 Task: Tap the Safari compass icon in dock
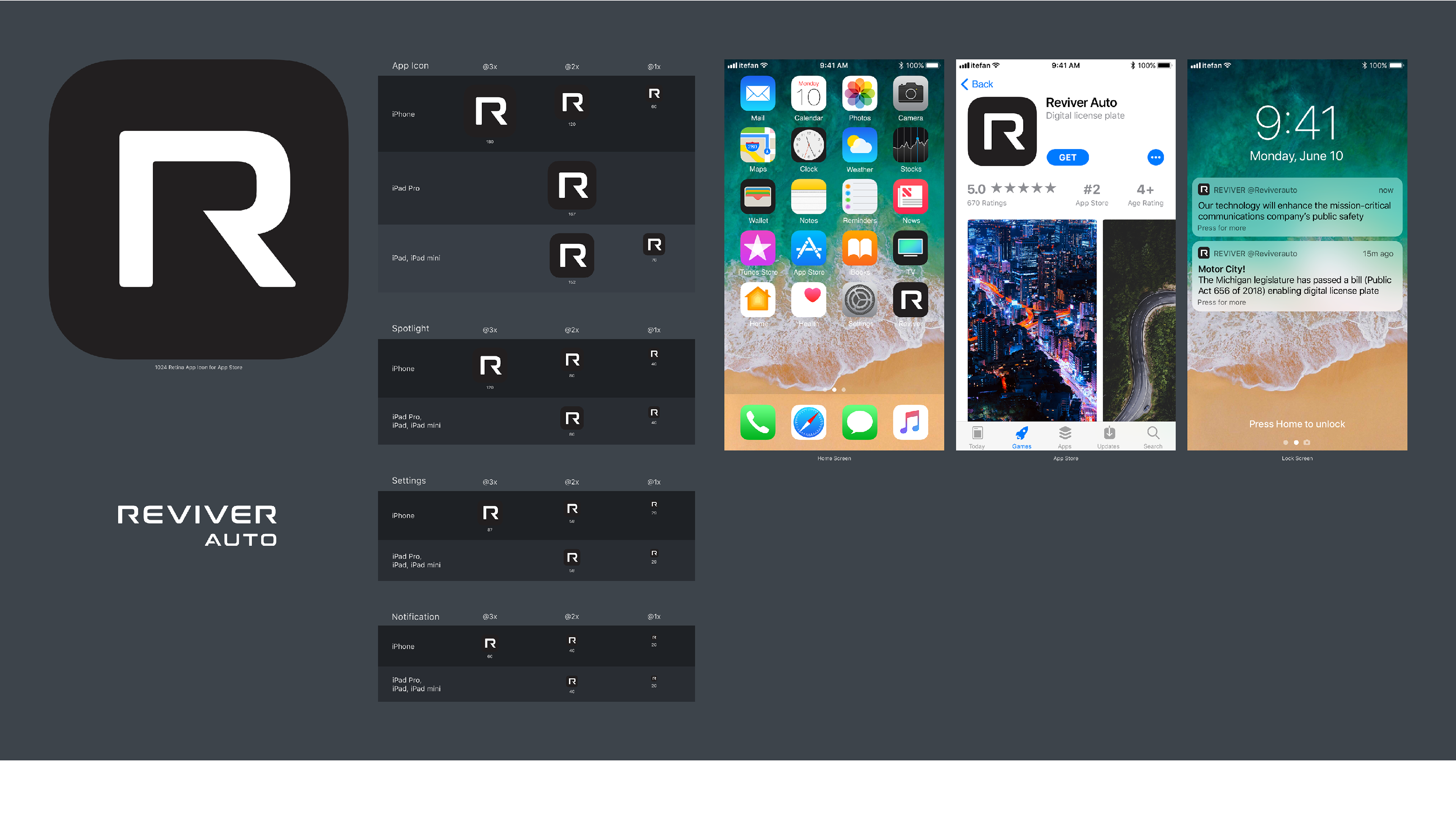(808, 422)
